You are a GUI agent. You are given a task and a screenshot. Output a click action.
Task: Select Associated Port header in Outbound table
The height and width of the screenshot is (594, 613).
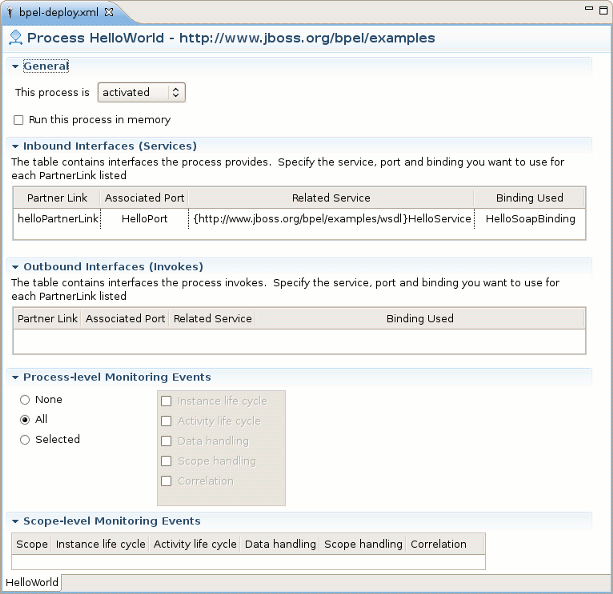pos(125,319)
